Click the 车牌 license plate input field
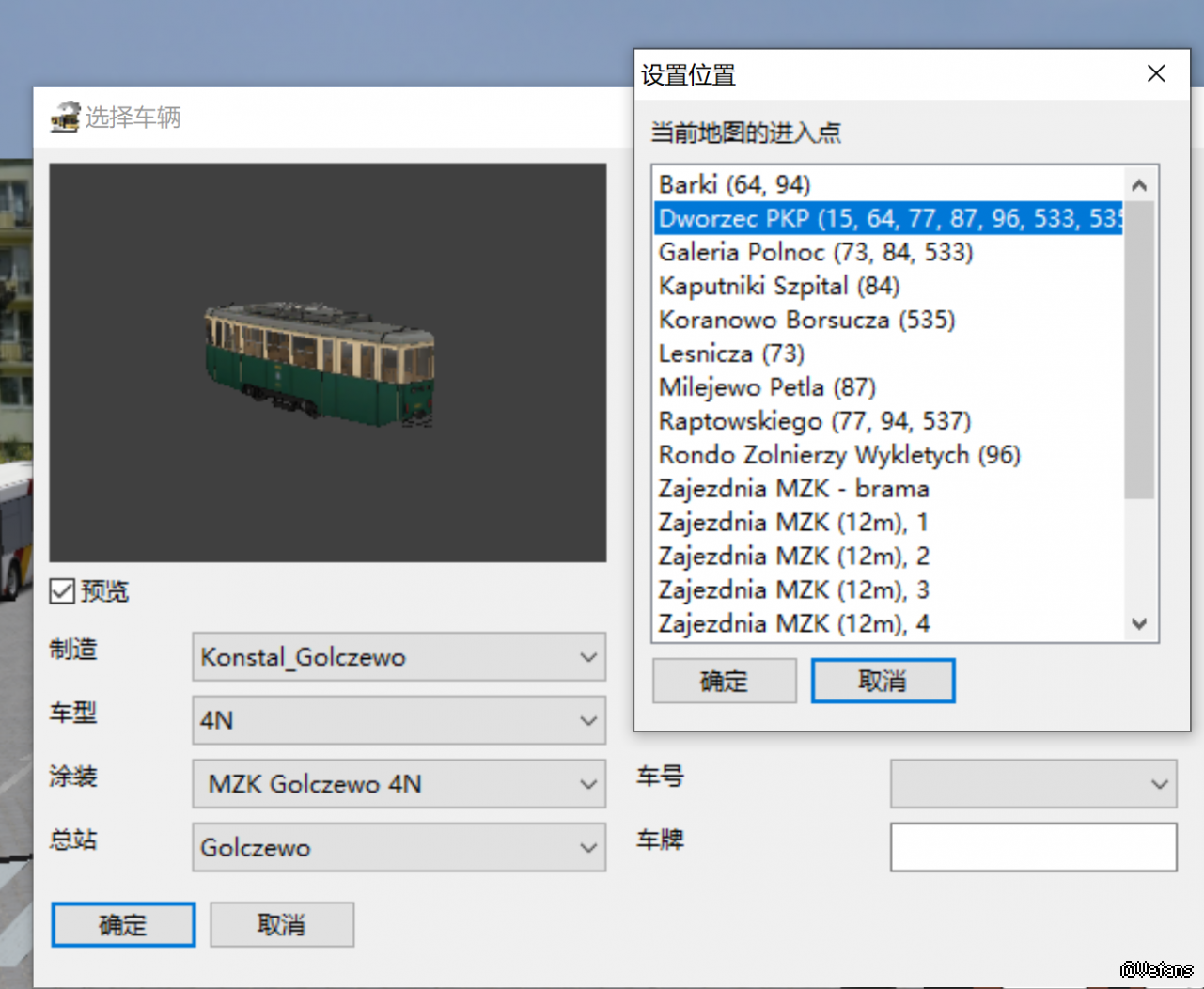Screen dimensions: 1204x989 coord(1034,847)
